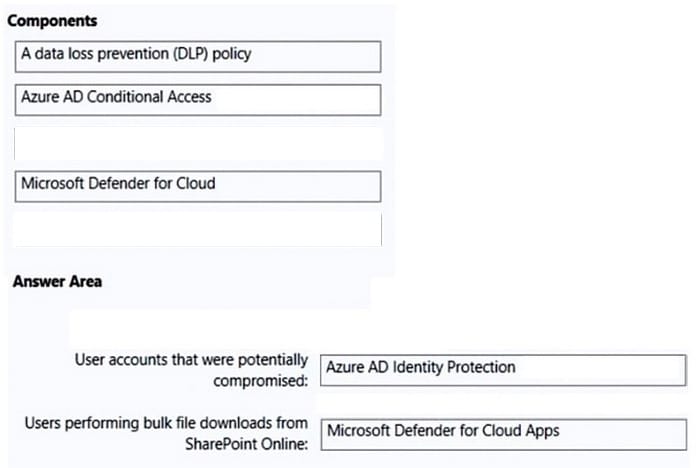Click the word "compromised:"
The image size is (700, 468).
point(261,381)
